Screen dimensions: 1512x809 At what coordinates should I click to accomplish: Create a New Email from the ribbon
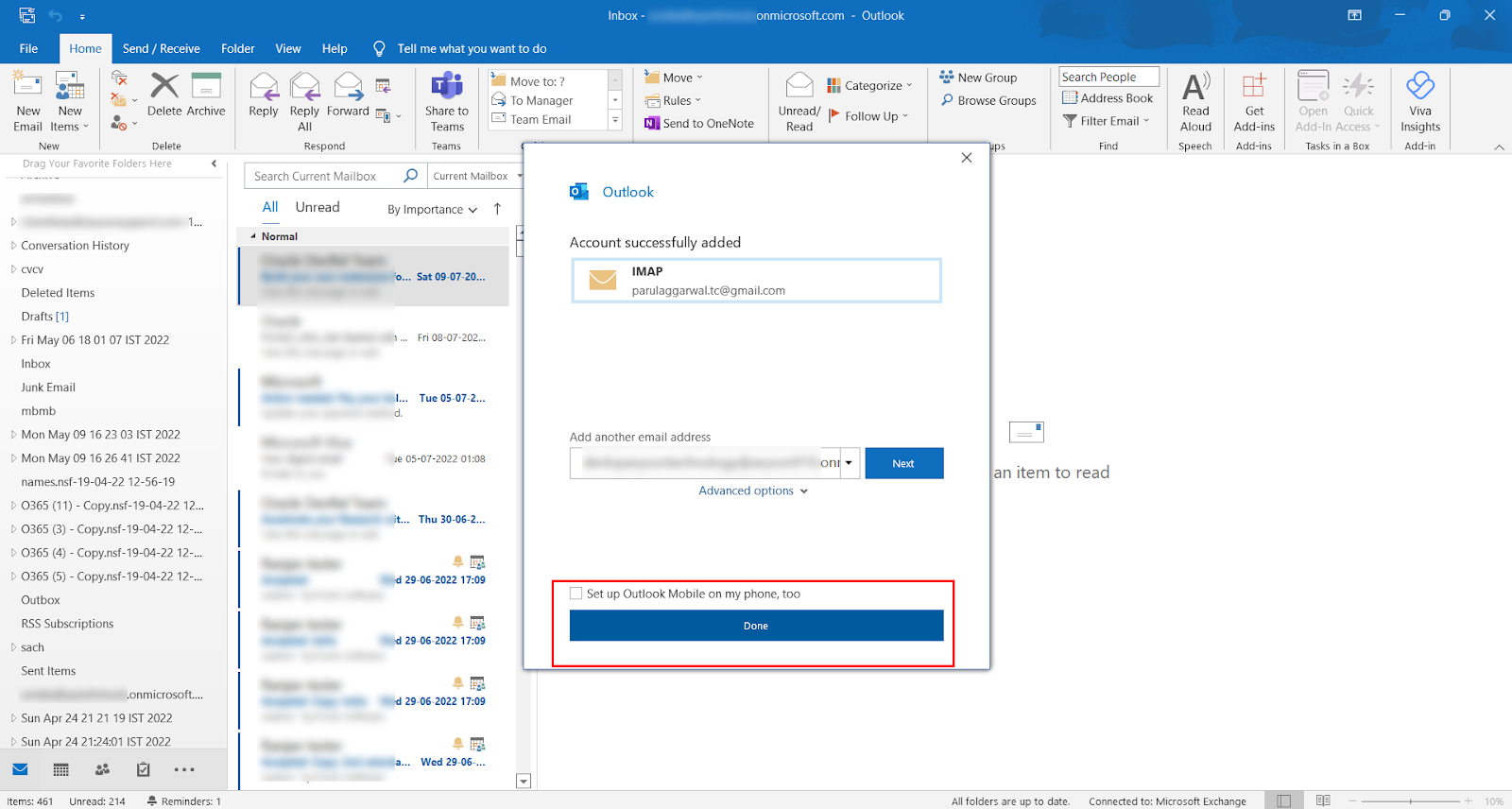point(28,102)
